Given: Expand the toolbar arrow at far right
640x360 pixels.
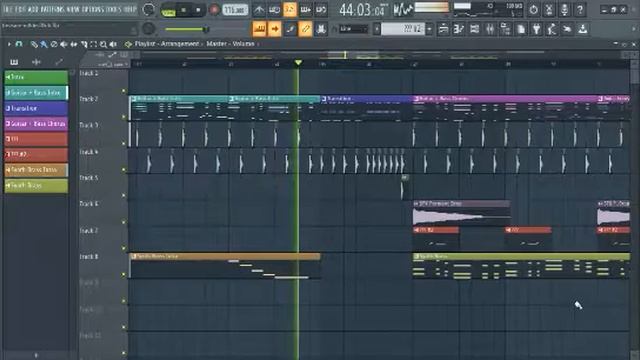Looking at the screenshot, I should tap(633, 29).
